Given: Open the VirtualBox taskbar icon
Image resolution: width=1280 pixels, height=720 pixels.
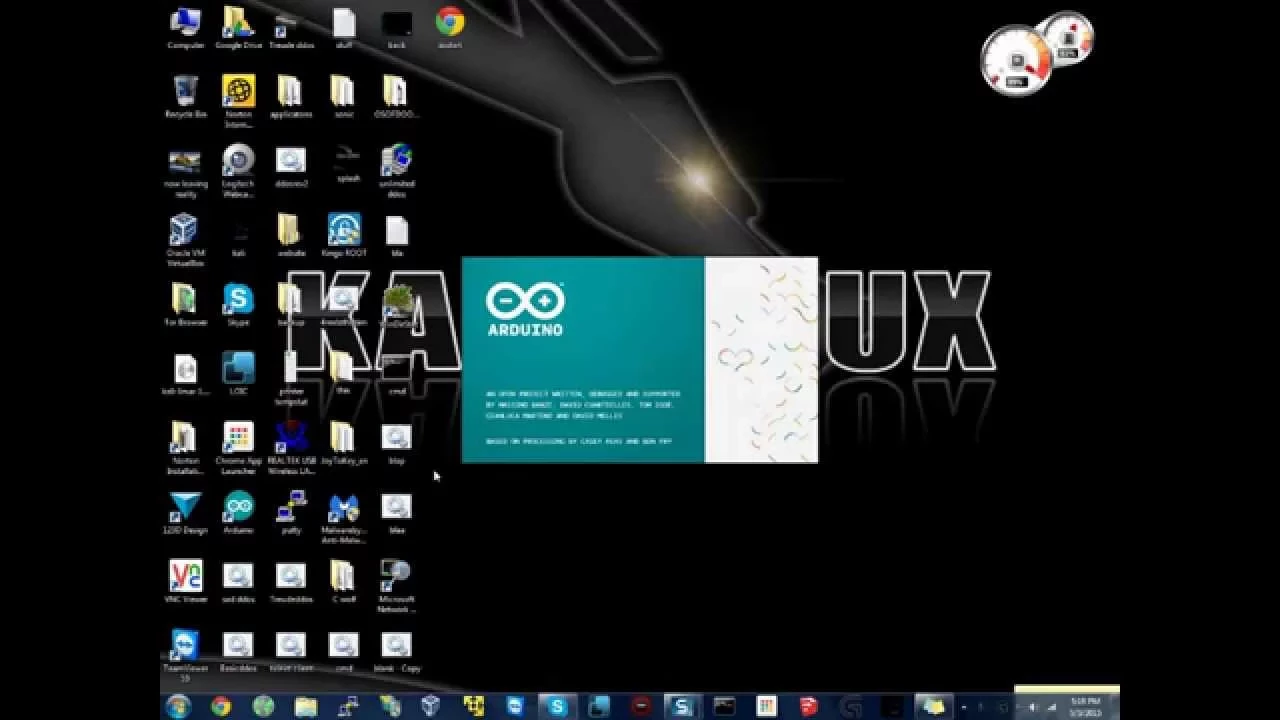Looking at the screenshot, I should coord(431,707).
